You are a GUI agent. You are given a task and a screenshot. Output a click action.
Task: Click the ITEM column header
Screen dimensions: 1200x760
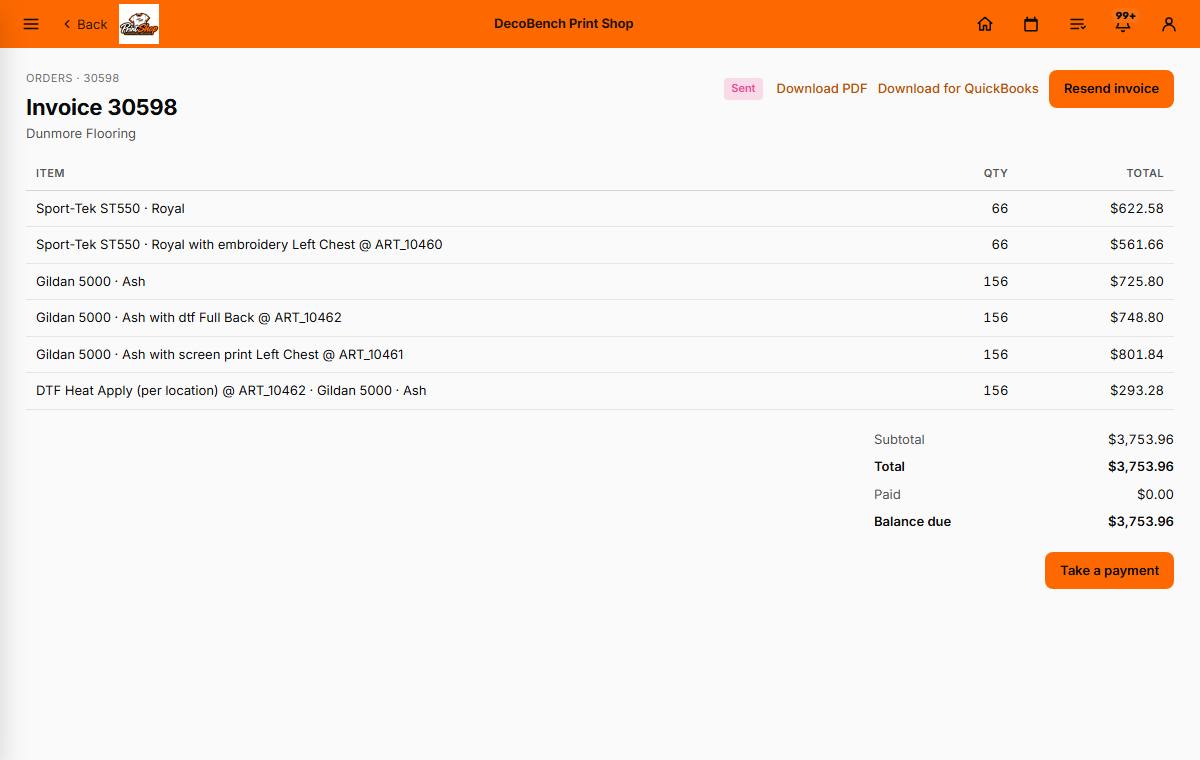click(x=50, y=173)
